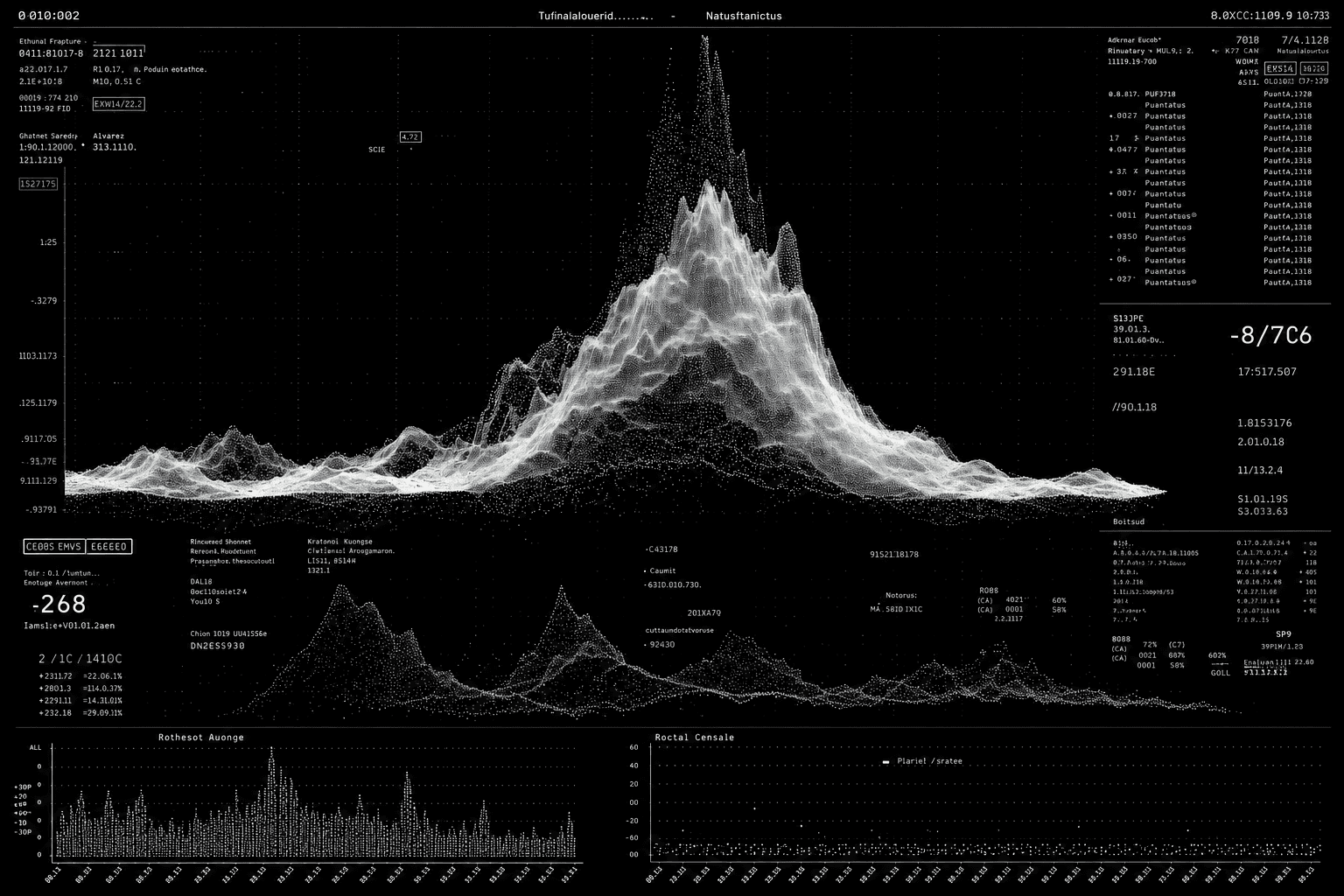
Task: Click the 2 /1C / 1410C heading
Action: click(80, 658)
